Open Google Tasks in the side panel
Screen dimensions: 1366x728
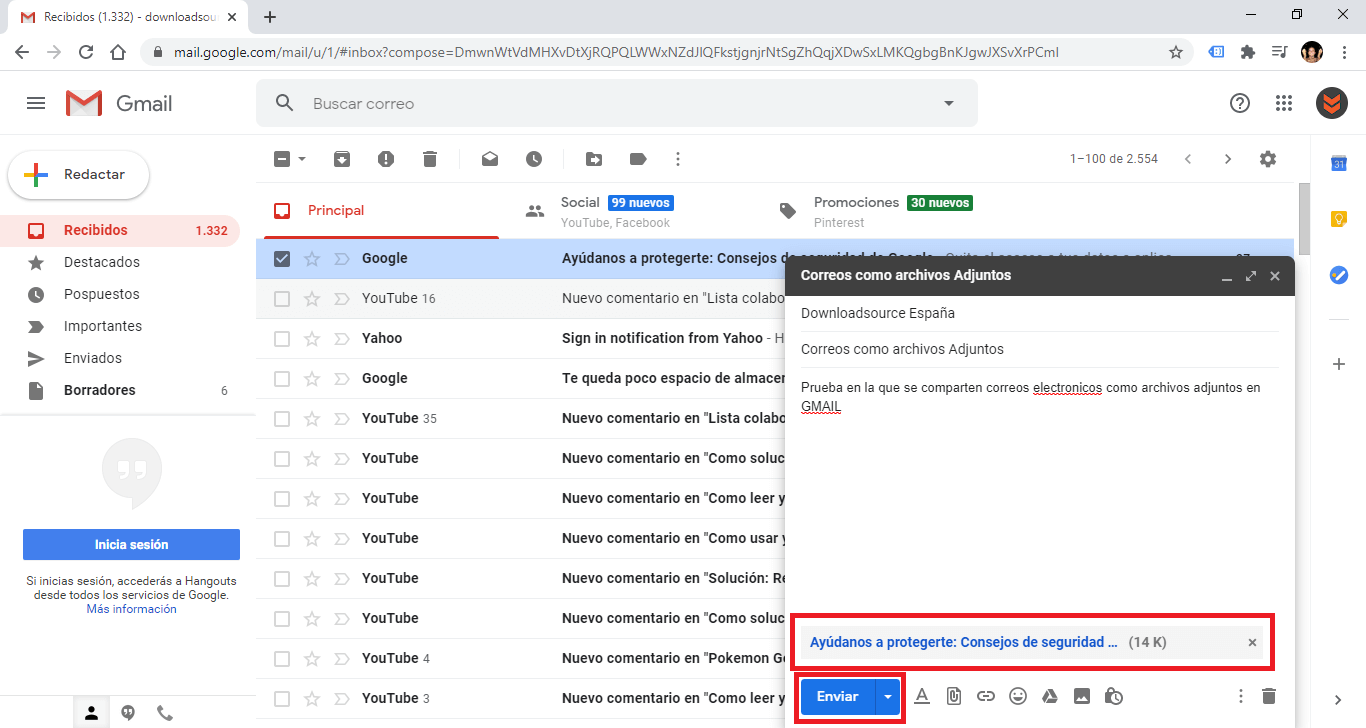point(1339,275)
